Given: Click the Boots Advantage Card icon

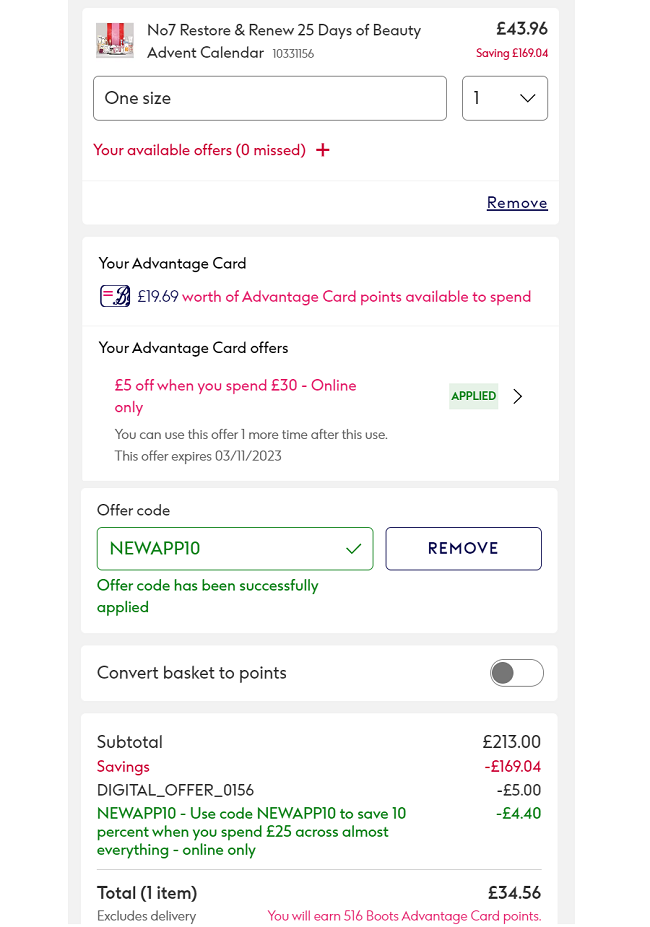Looking at the screenshot, I should [x=114, y=296].
